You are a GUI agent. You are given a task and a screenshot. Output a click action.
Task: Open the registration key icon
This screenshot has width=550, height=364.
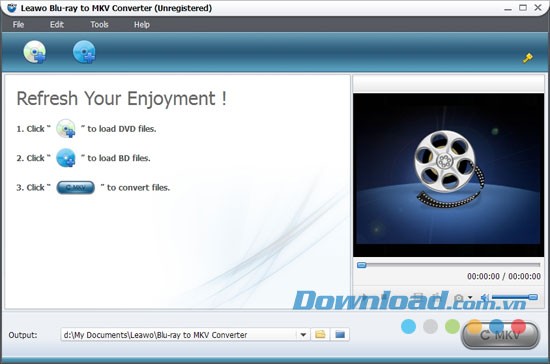[528, 58]
